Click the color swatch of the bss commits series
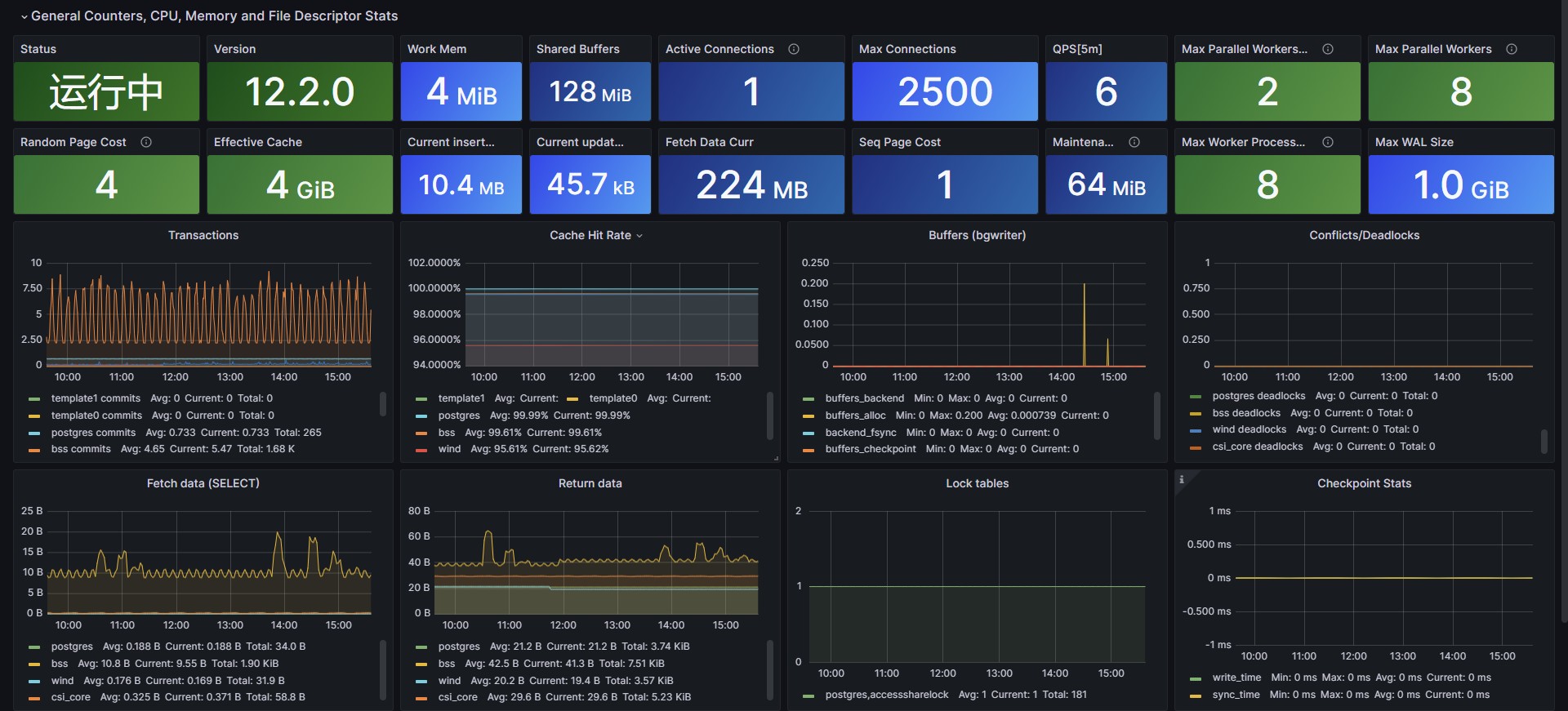Viewport: 1568px width, 711px height. click(34, 450)
